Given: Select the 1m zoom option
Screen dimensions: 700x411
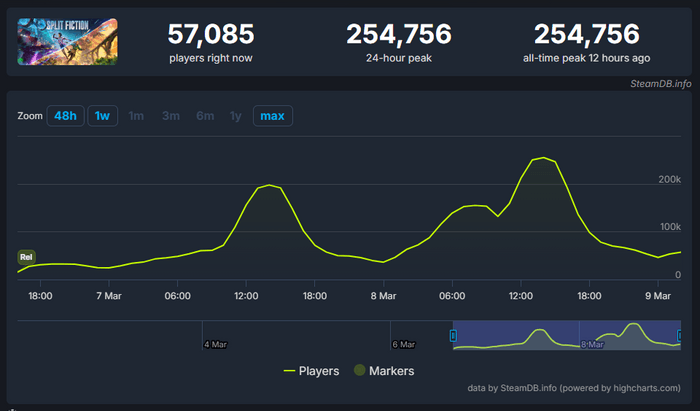Looking at the screenshot, I should tap(136, 116).
